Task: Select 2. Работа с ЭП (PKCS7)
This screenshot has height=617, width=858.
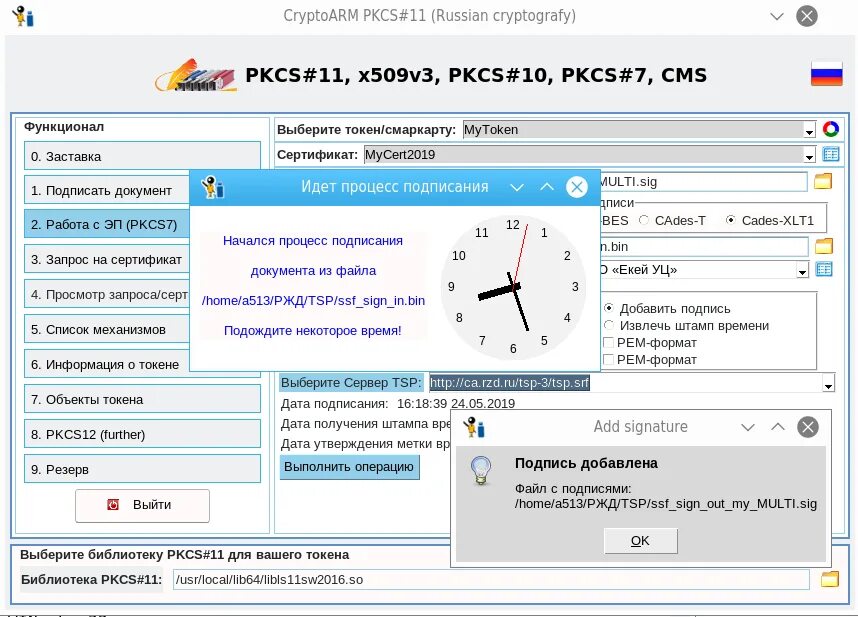Action: tap(107, 224)
